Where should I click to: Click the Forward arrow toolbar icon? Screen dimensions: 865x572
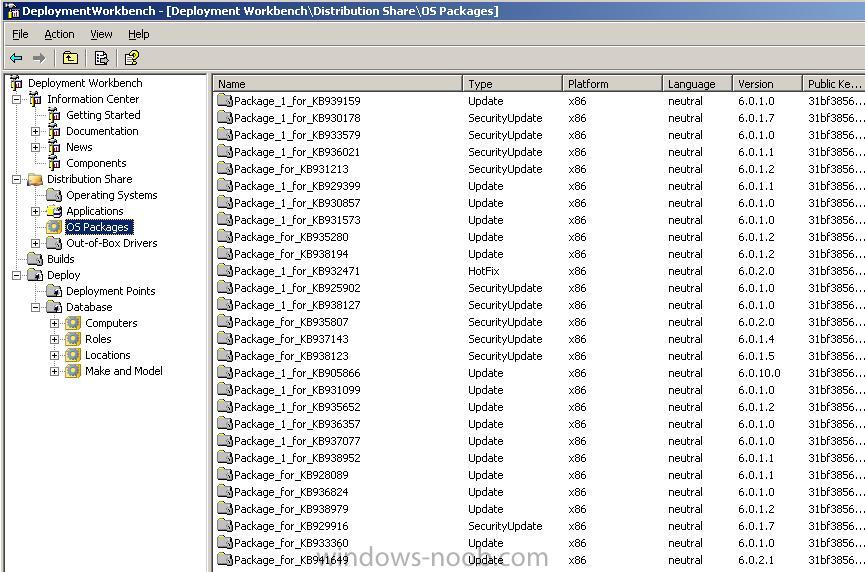pyautogui.click(x=39, y=58)
